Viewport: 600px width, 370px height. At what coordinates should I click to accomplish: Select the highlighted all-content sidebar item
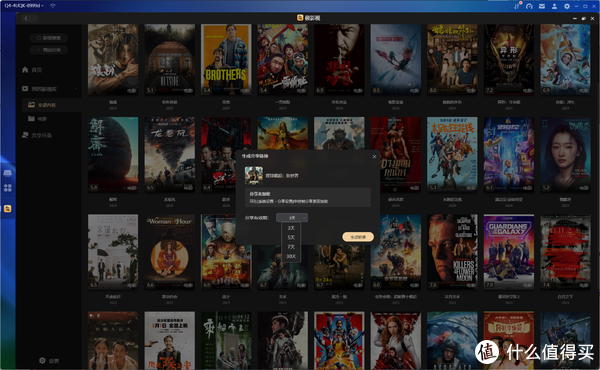pyautogui.click(x=51, y=105)
